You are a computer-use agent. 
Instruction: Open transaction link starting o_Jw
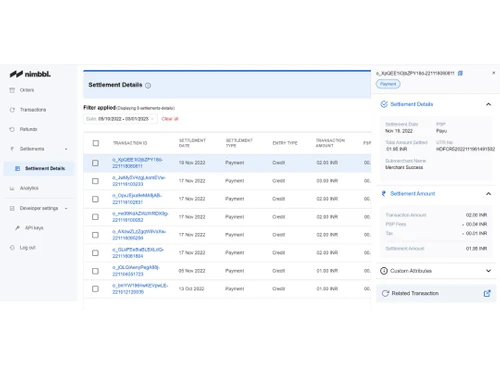[x=138, y=181]
